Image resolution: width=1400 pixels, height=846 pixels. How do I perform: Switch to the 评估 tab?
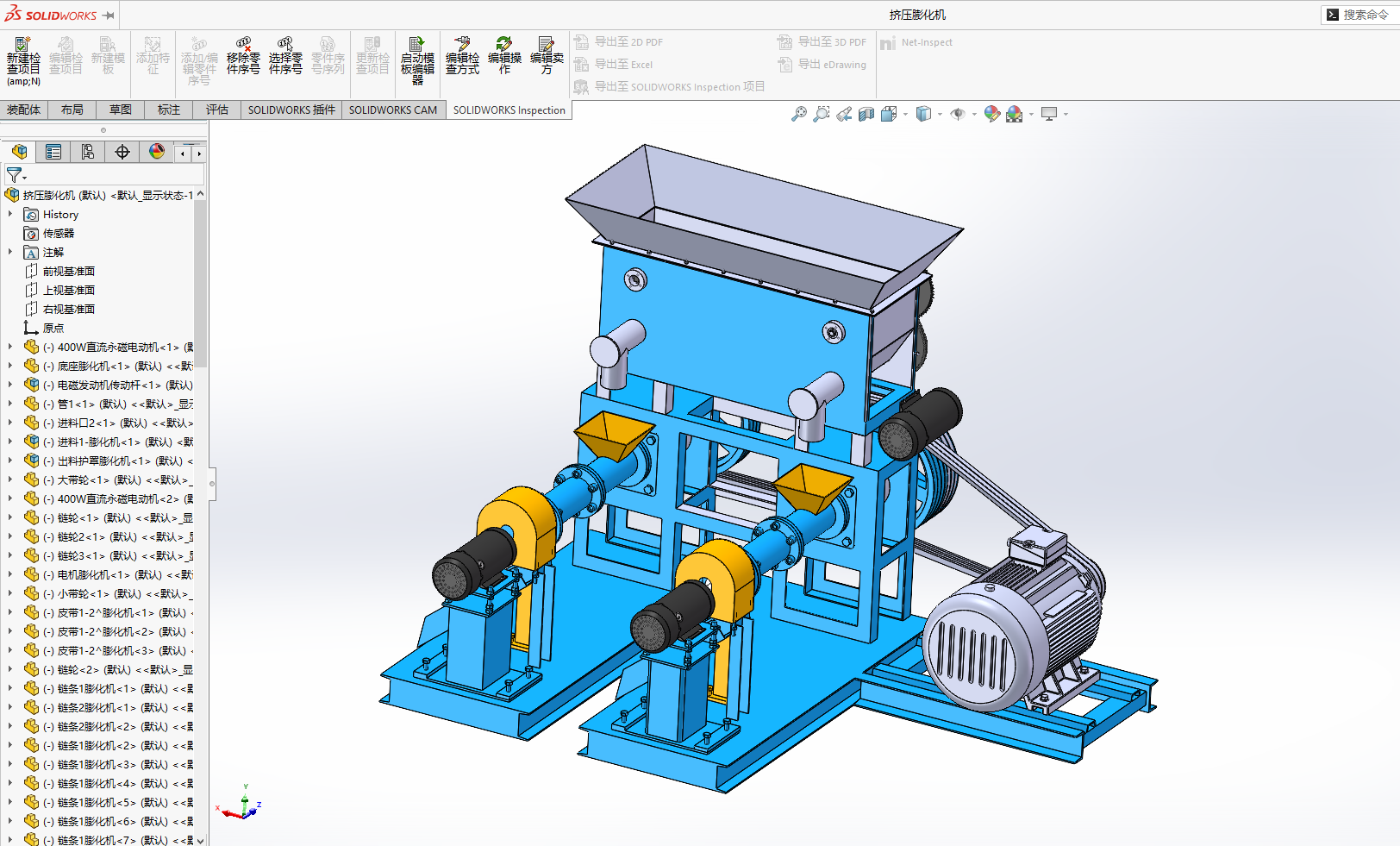(217, 110)
